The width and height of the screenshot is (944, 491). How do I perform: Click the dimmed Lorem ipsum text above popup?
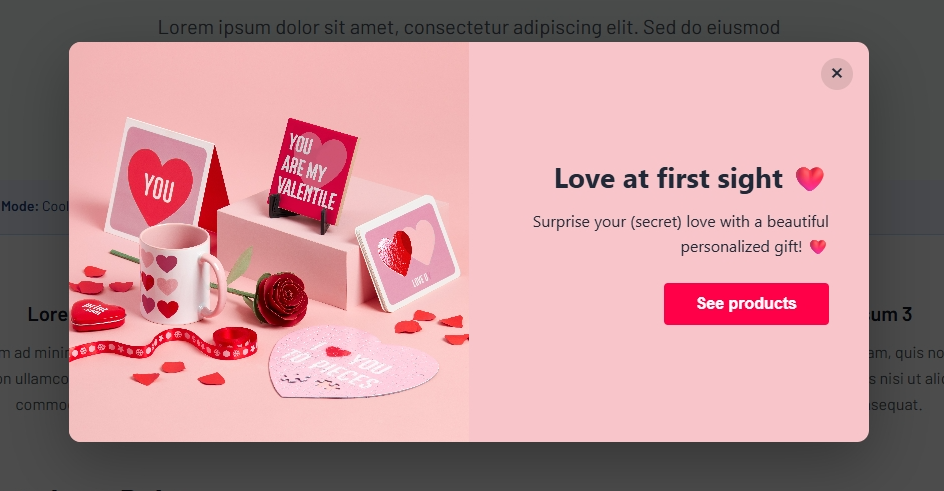pos(469,28)
